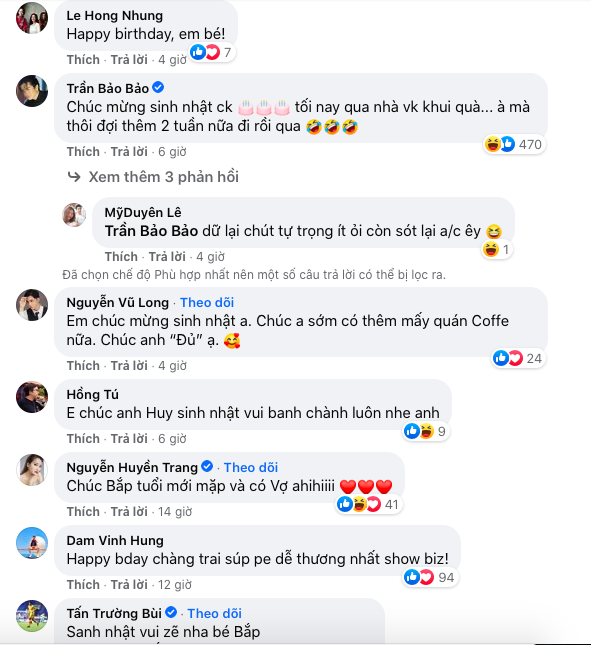Open reaction on MỹDuyên Lê's reply
591x645 pixels.
tap(497, 249)
